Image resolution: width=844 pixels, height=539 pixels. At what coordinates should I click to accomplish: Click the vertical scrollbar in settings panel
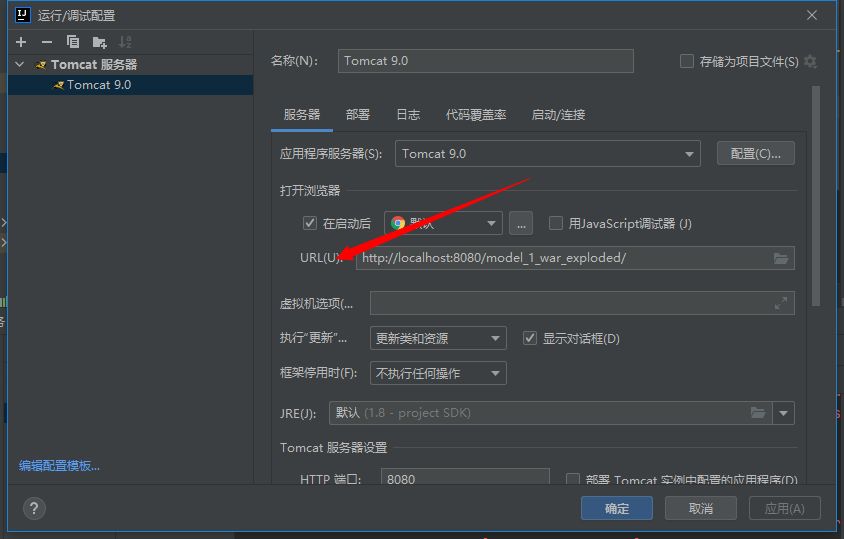click(816, 196)
